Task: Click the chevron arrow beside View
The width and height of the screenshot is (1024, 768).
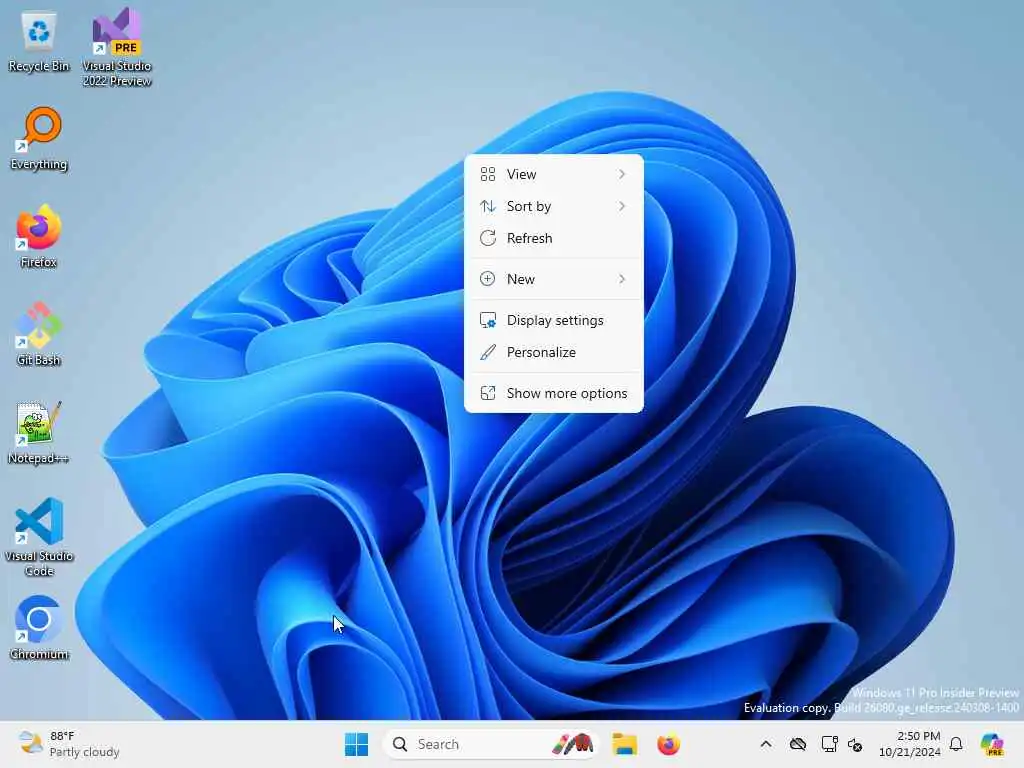Action: click(x=622, y=174)
